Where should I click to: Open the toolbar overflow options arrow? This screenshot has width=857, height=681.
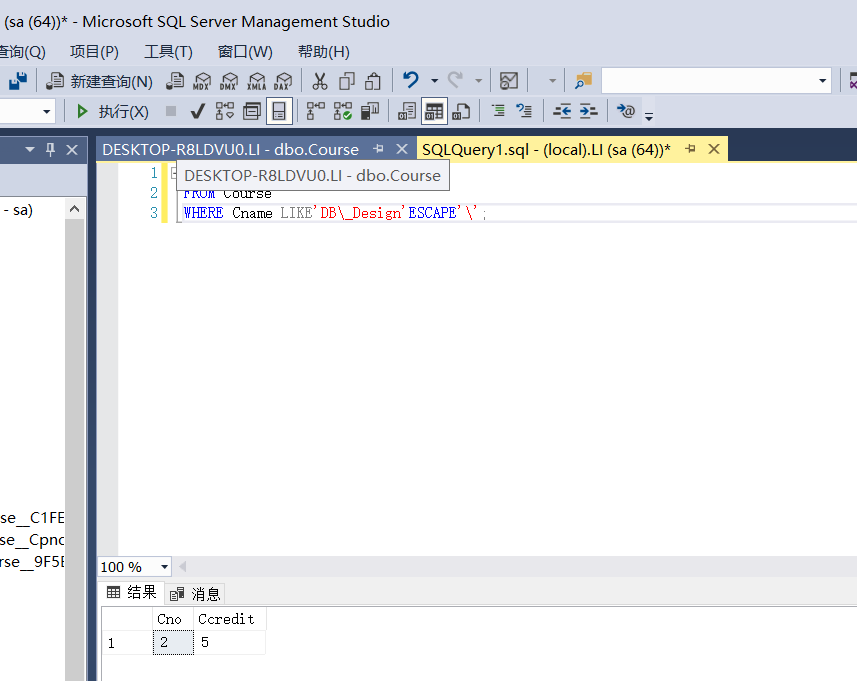click(649, 115)
